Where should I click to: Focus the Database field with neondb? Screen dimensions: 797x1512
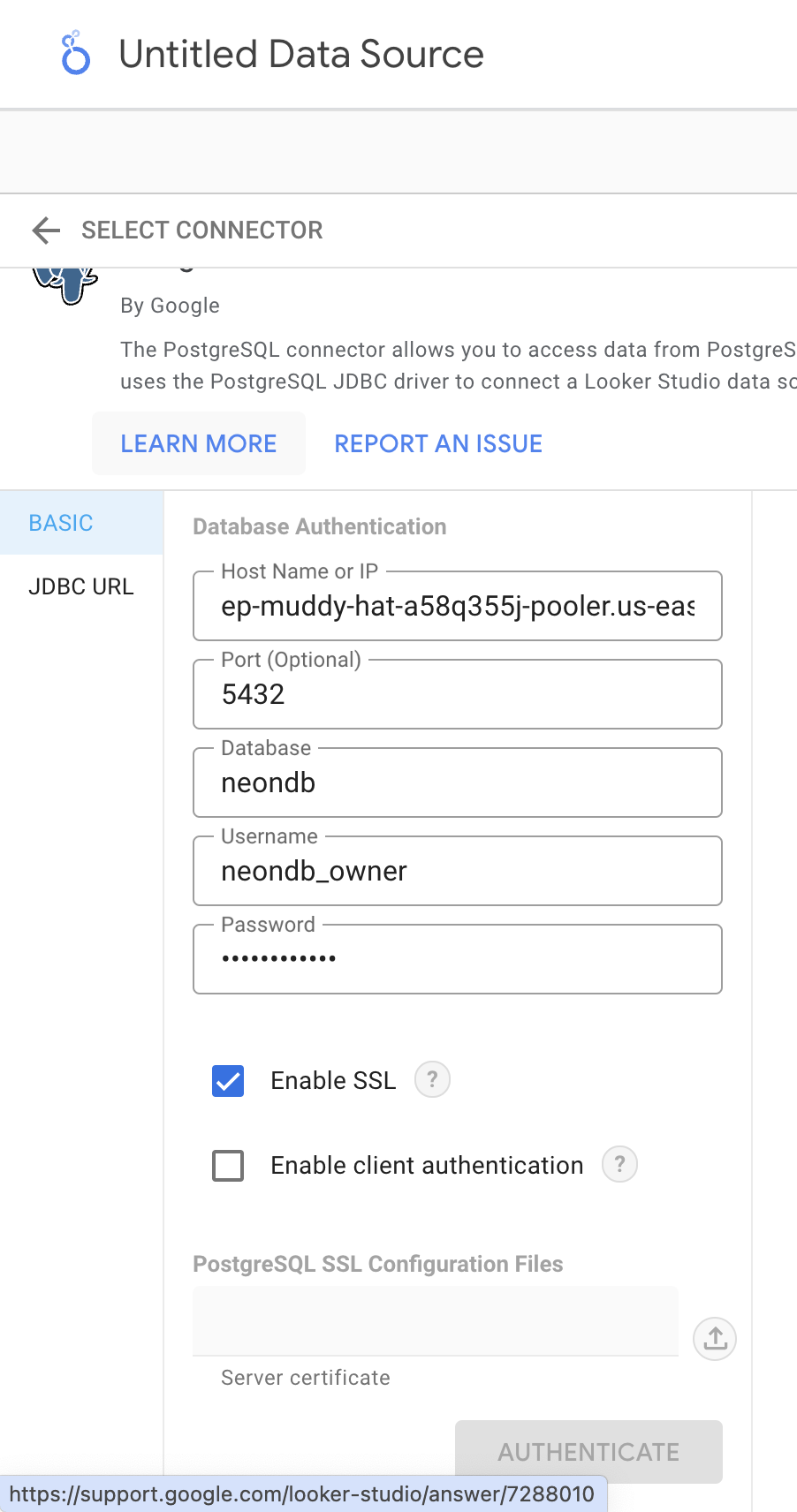[x=458, y=782]
